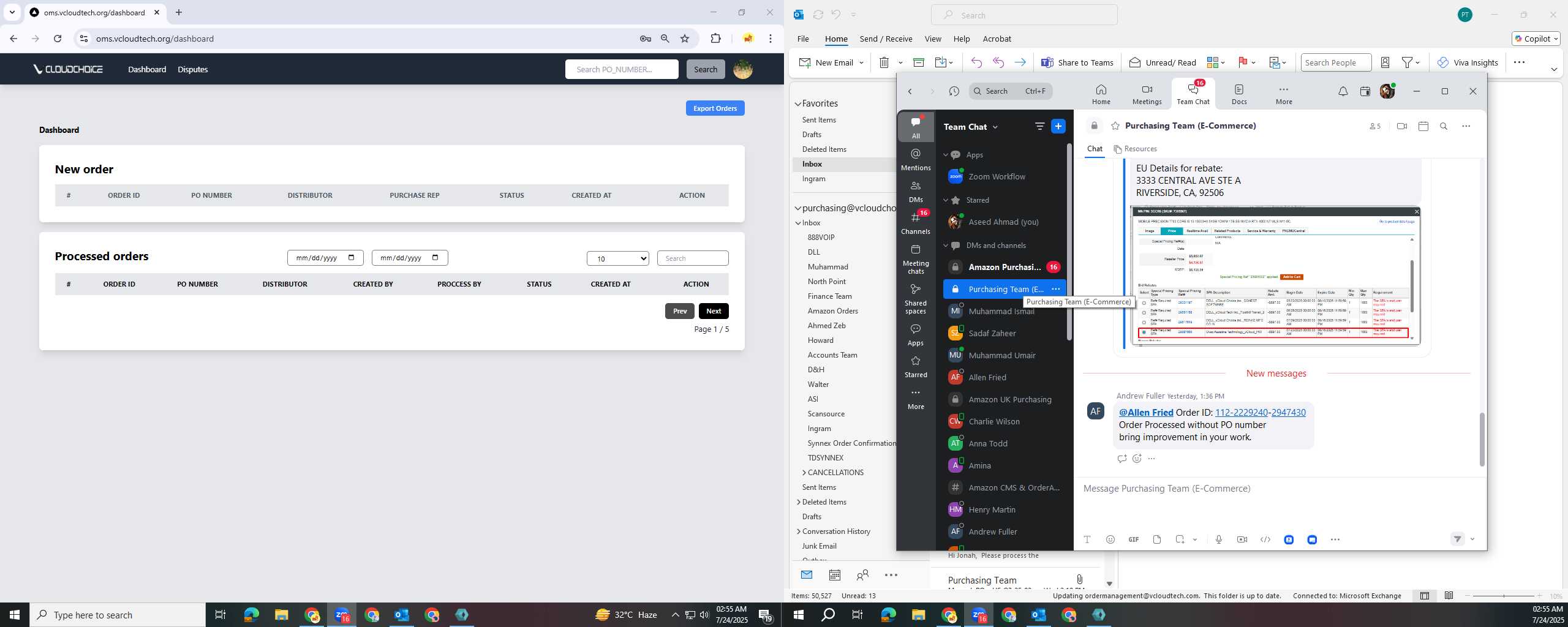Click the new chat plus button
The width and height of the screenshot is (1568, 627).
coord(1058,126)
